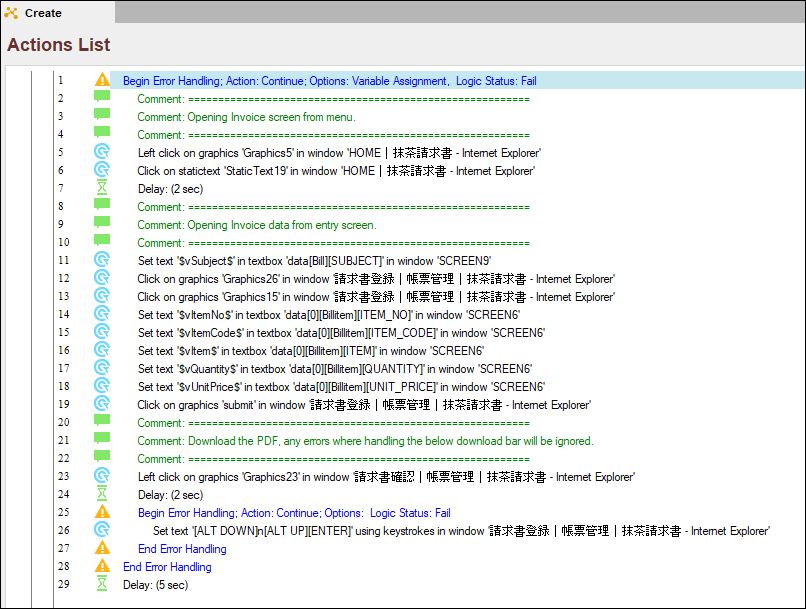Select Click on graphics 'submit' action
Viewport: 806px width, 609px height.
click(x=364, y=405)
